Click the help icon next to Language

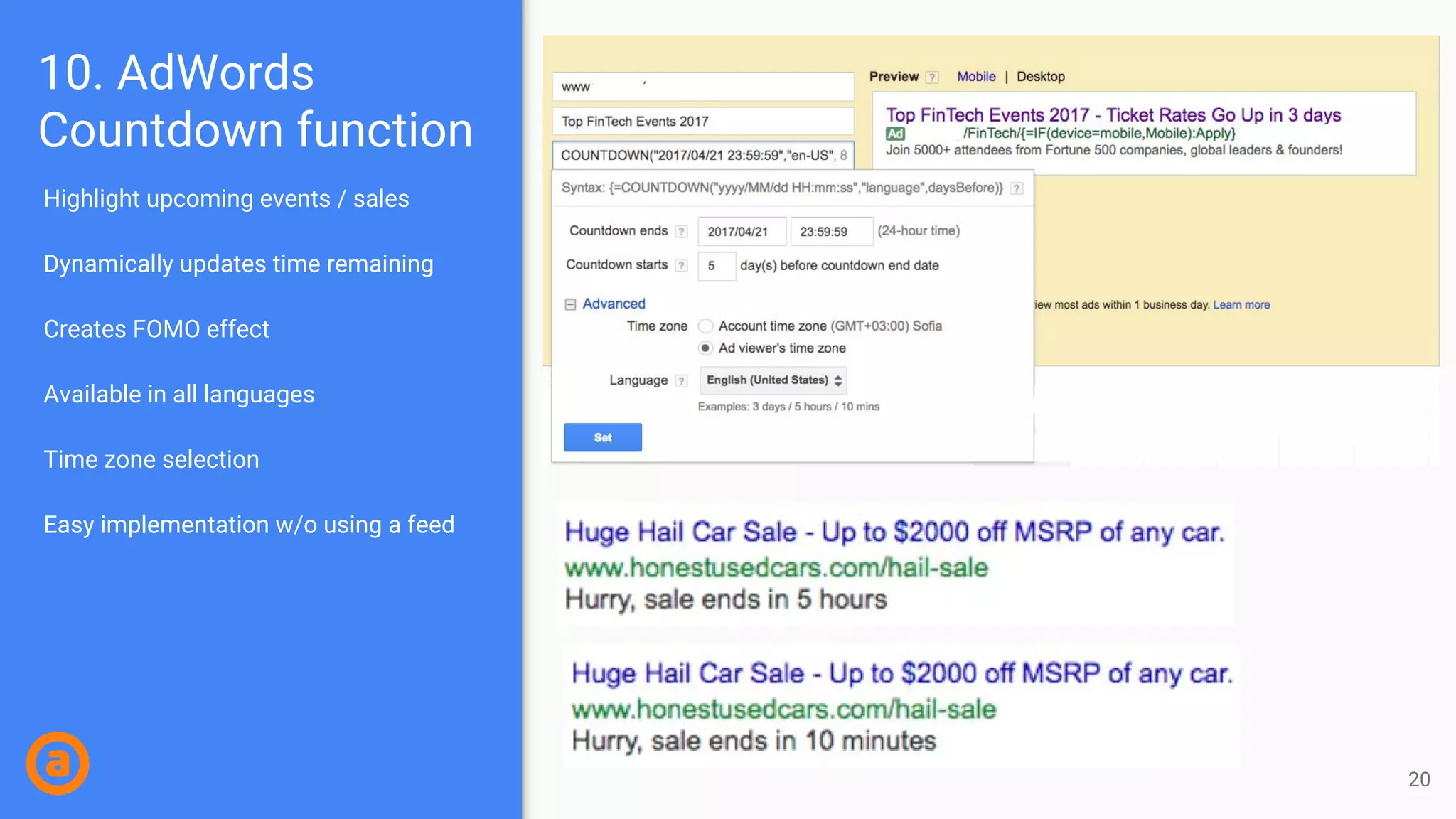tap(681, 381)
